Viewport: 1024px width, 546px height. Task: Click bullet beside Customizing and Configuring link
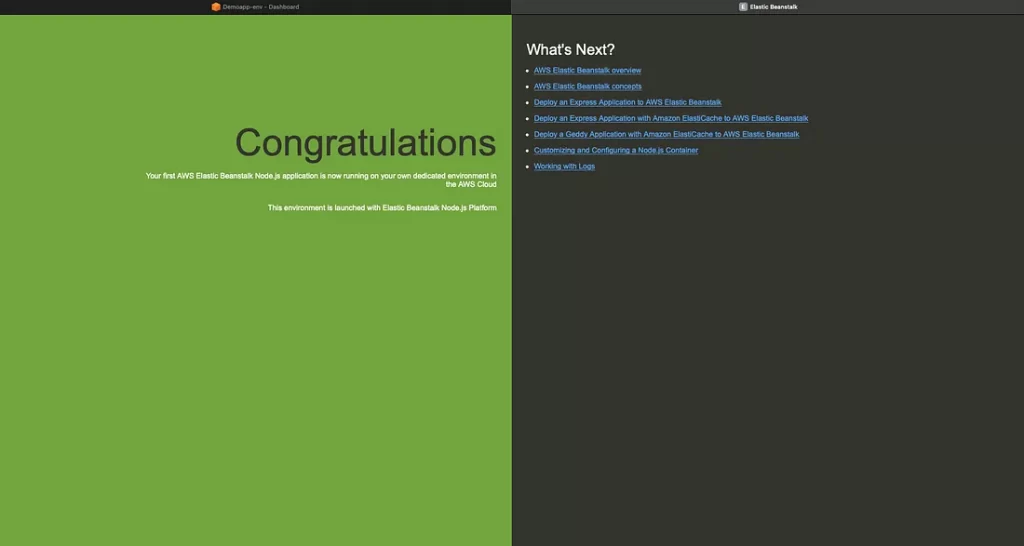click(527, 151)
